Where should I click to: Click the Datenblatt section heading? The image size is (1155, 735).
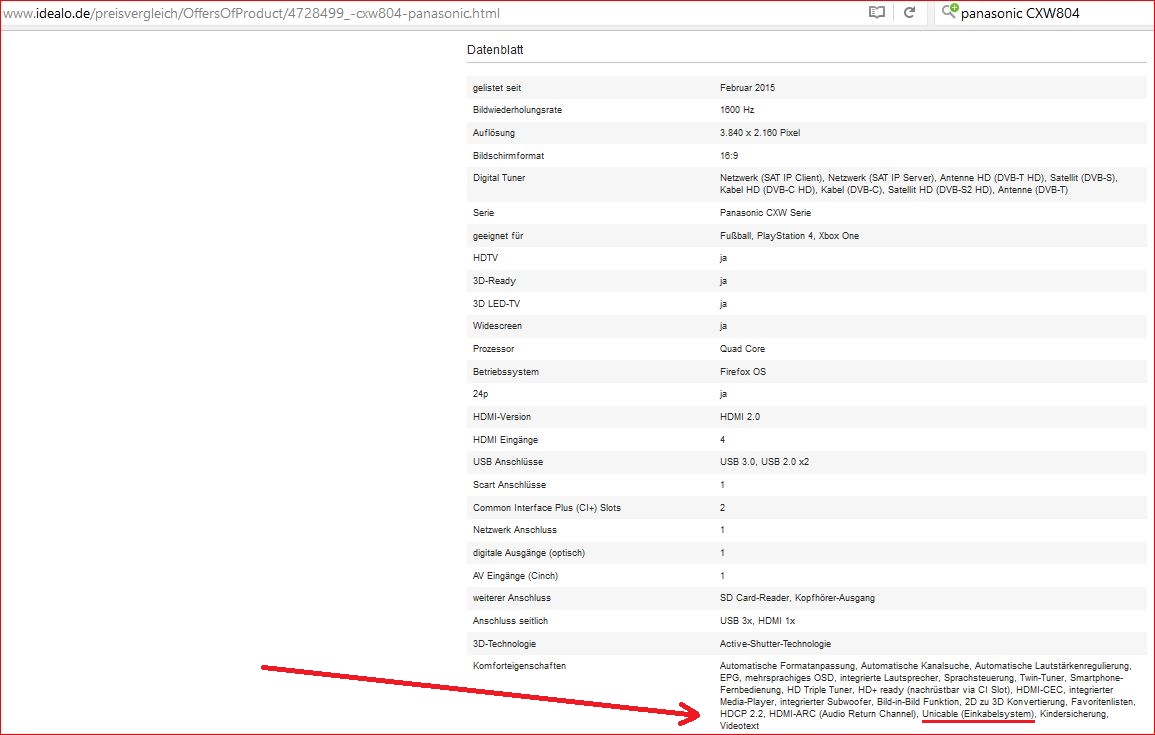tap(495, 49)
